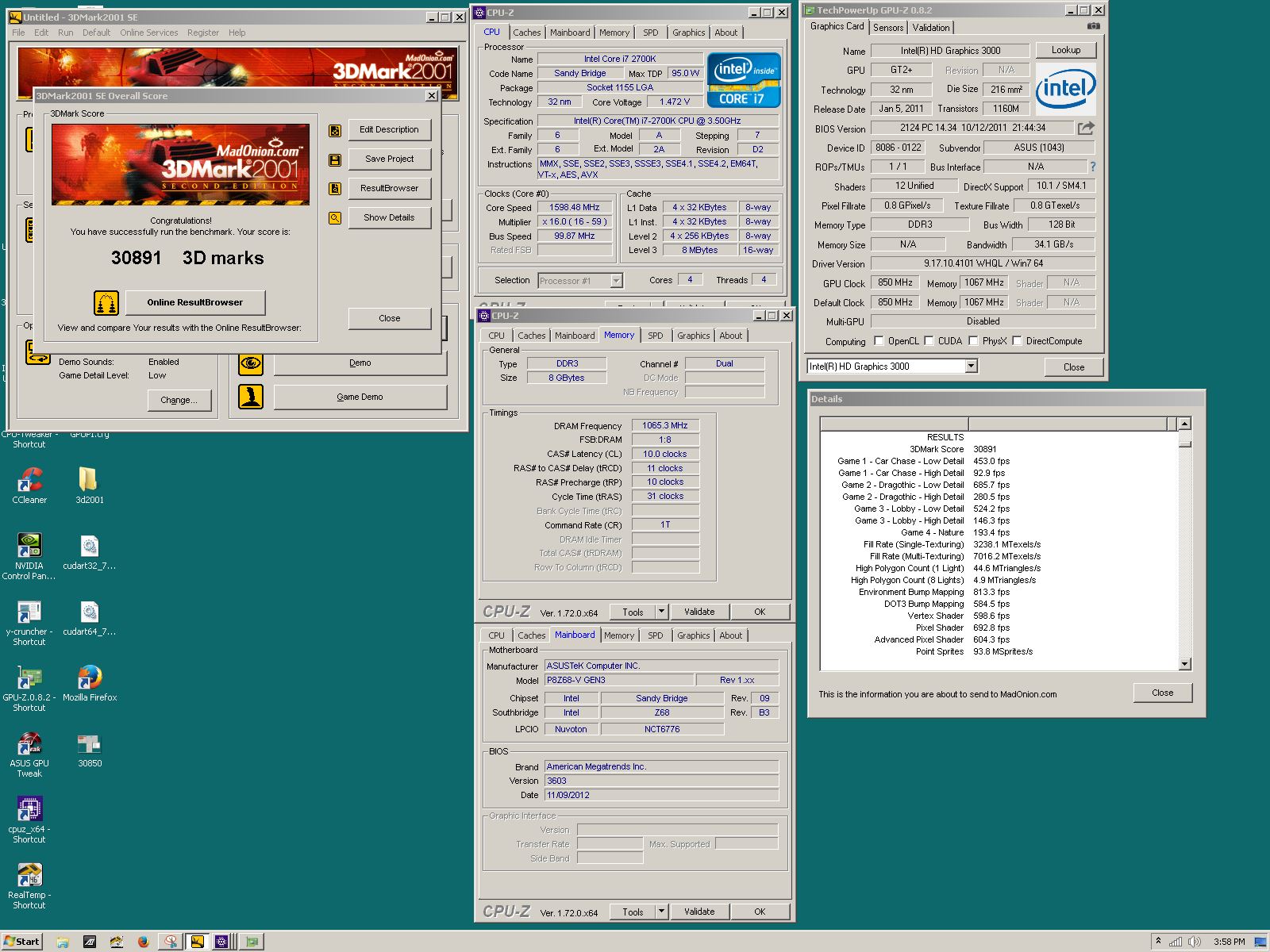Open the GPU selection dropdown in GPU-Z

pos(971,367)
